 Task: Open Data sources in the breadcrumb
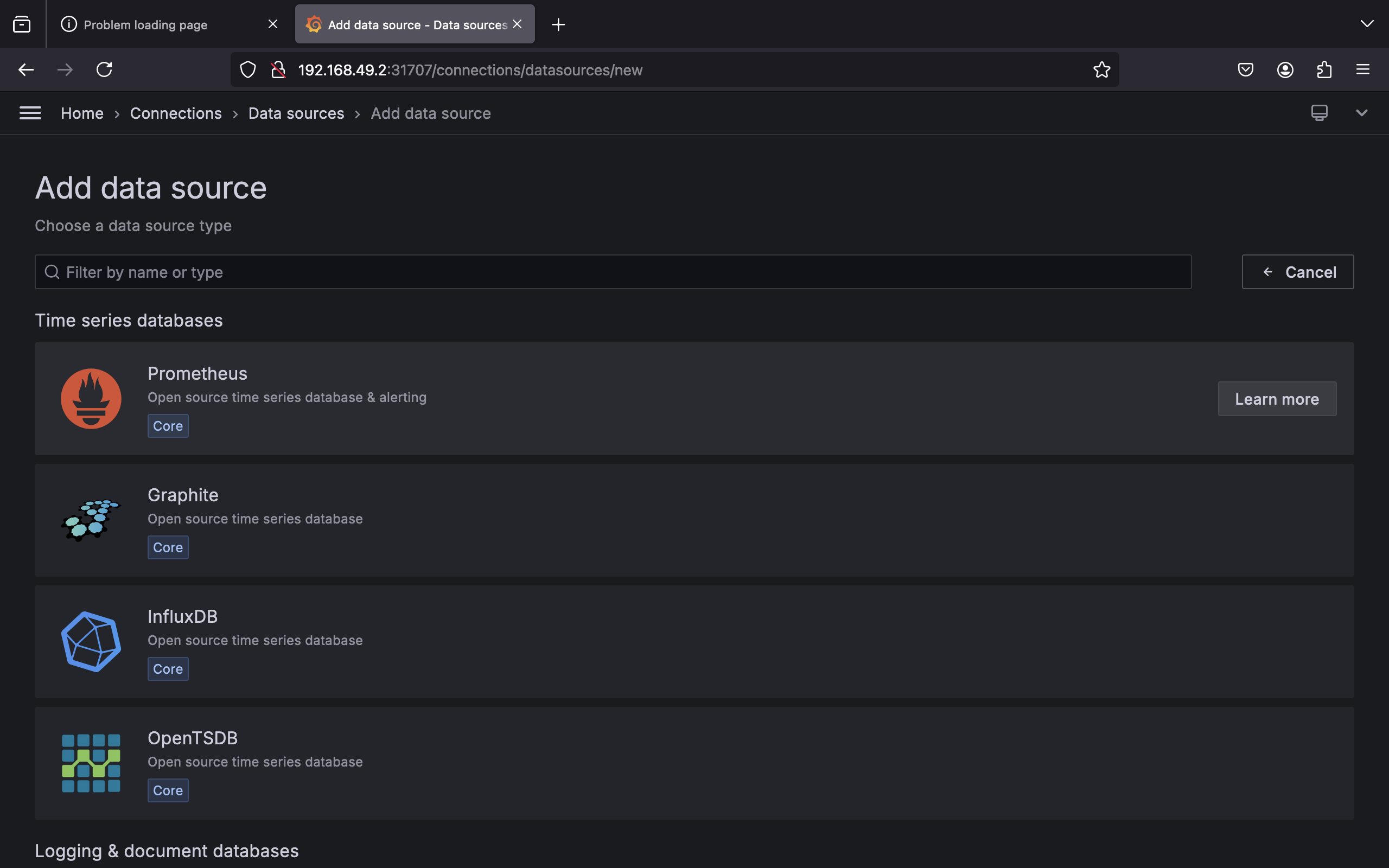click(296, 114)
